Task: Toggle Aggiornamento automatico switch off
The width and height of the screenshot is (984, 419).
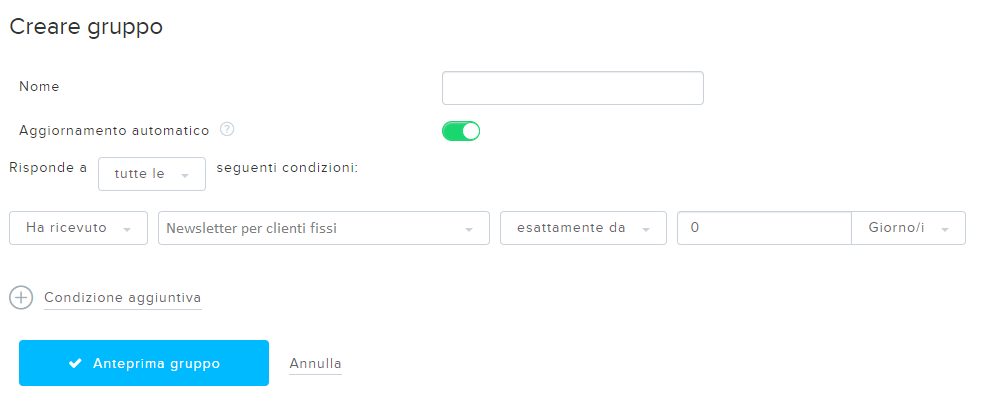Action: 461,131
